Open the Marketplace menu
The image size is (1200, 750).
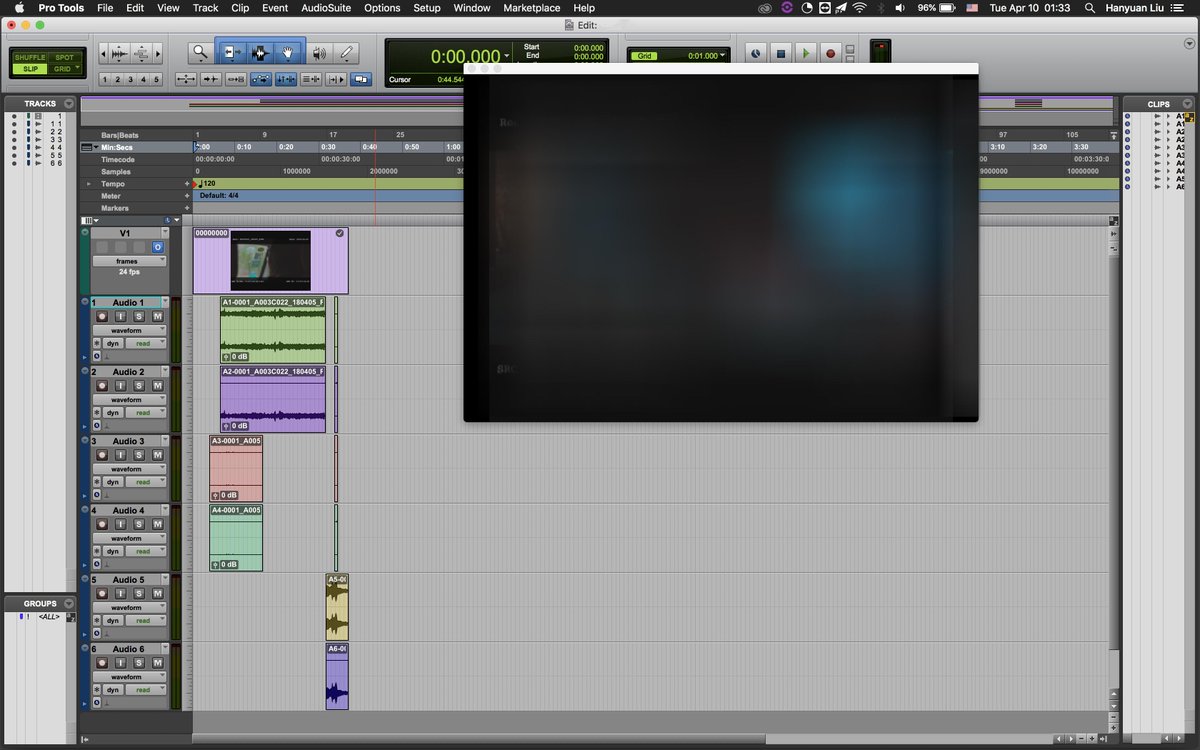pyautogui.click(x=532, y=8)
